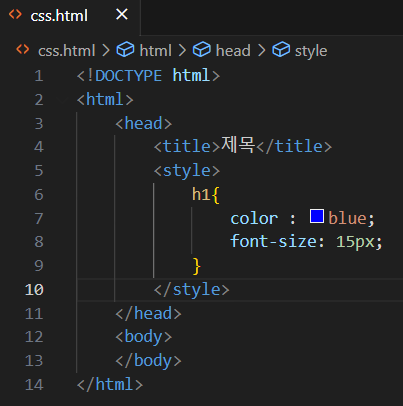This screenshot has width=403, height=406.
Task: Click line number 1 in the gutter
Action: click(39, 76)
